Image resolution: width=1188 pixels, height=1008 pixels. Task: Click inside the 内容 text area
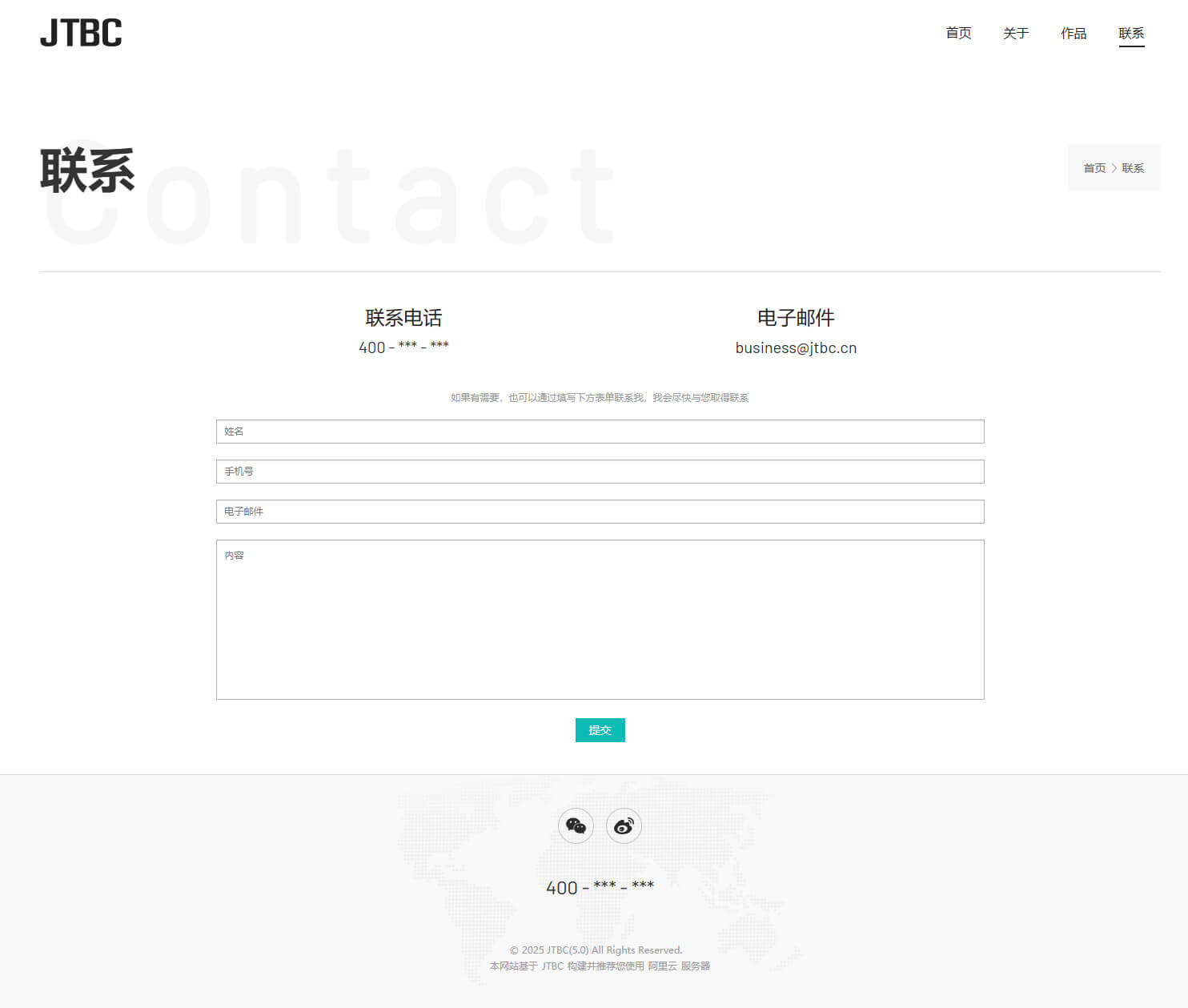click(600, 619)
